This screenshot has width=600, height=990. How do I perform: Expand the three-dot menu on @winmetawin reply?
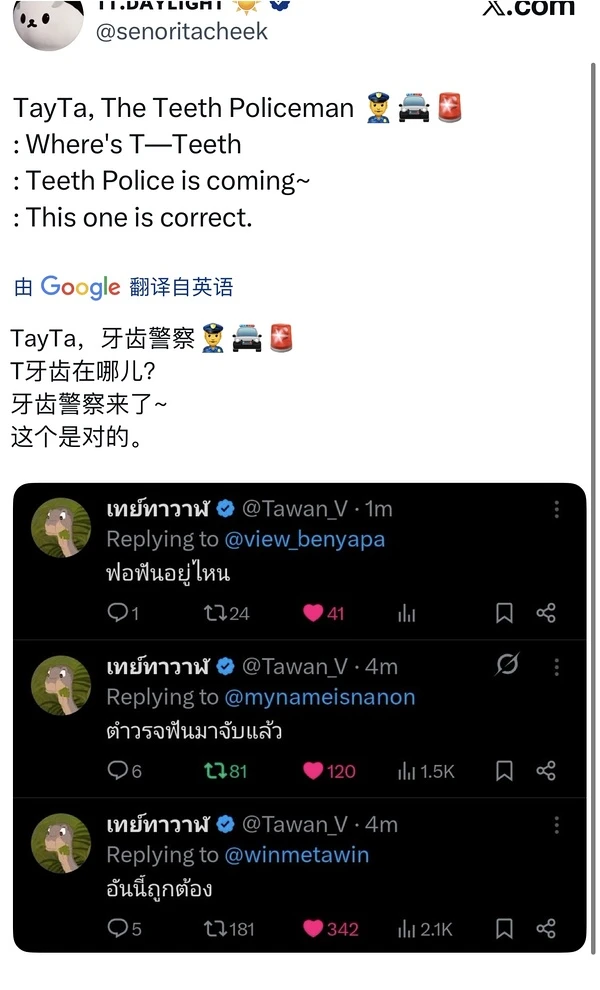pos(556,825)
